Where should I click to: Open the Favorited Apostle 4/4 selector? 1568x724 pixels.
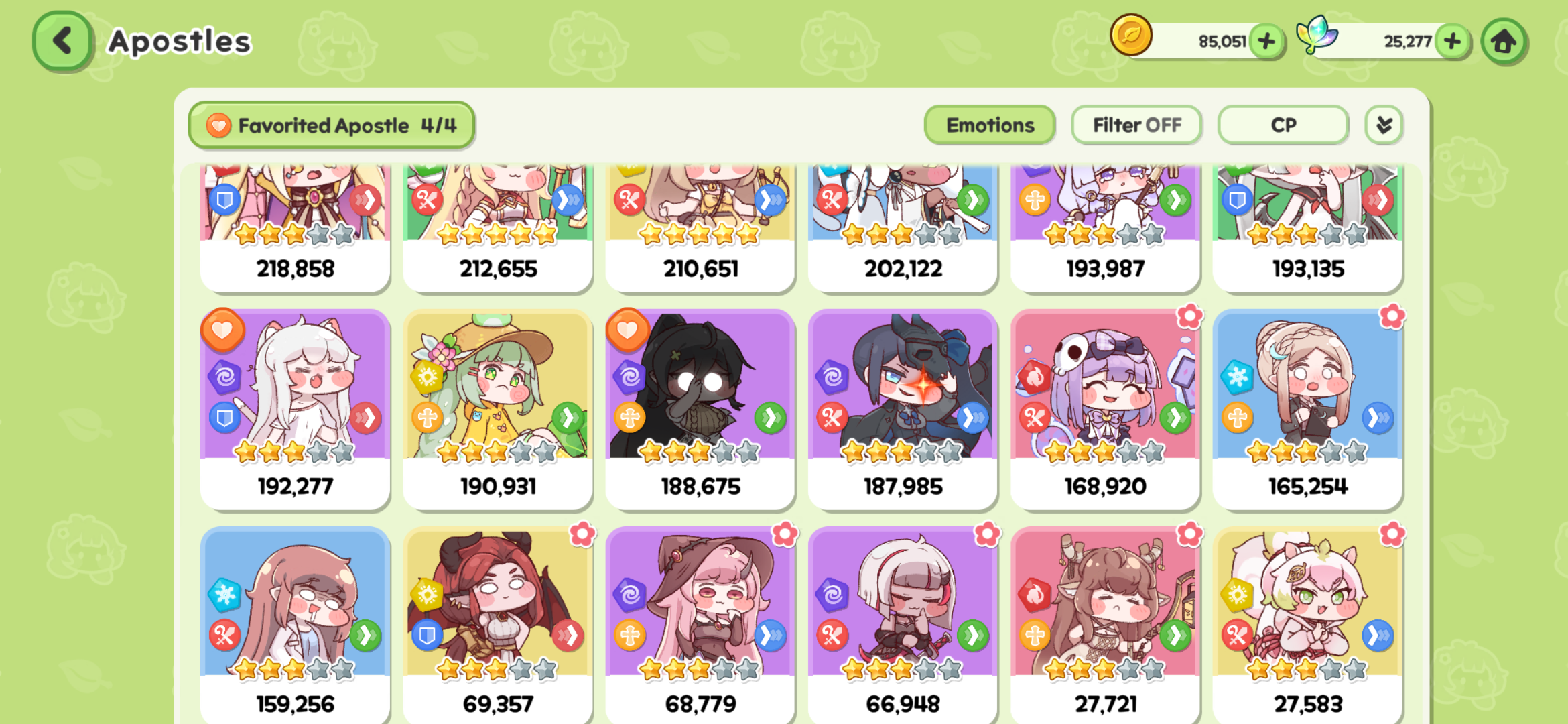(332, 125)
